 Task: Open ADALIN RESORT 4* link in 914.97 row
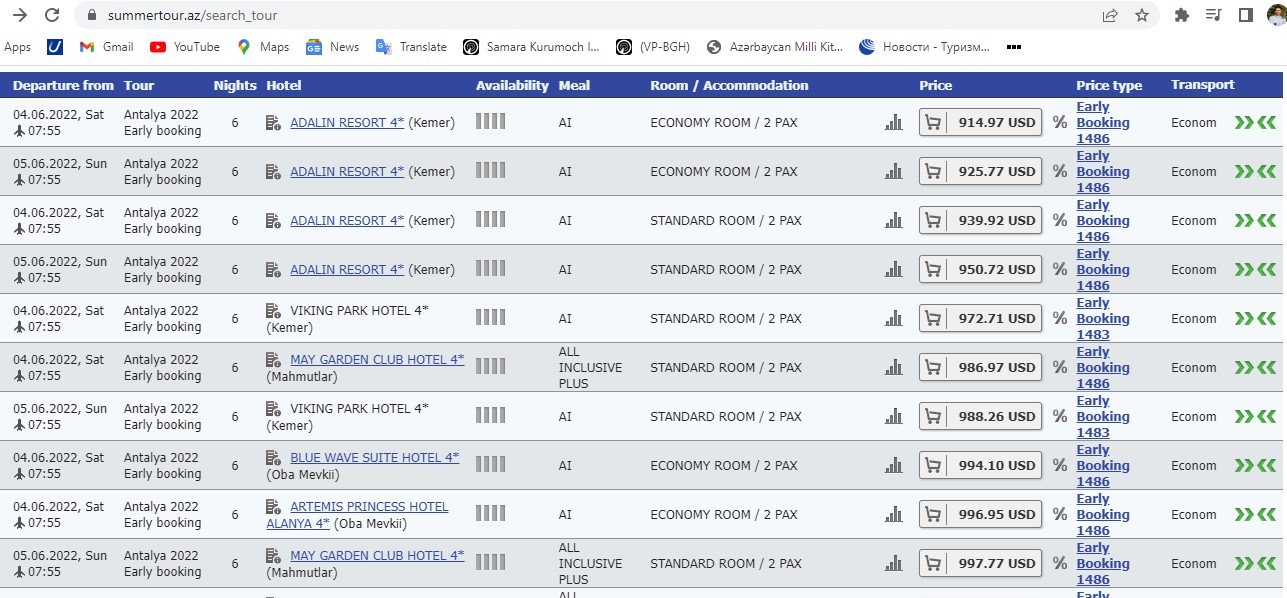[347, 122]
